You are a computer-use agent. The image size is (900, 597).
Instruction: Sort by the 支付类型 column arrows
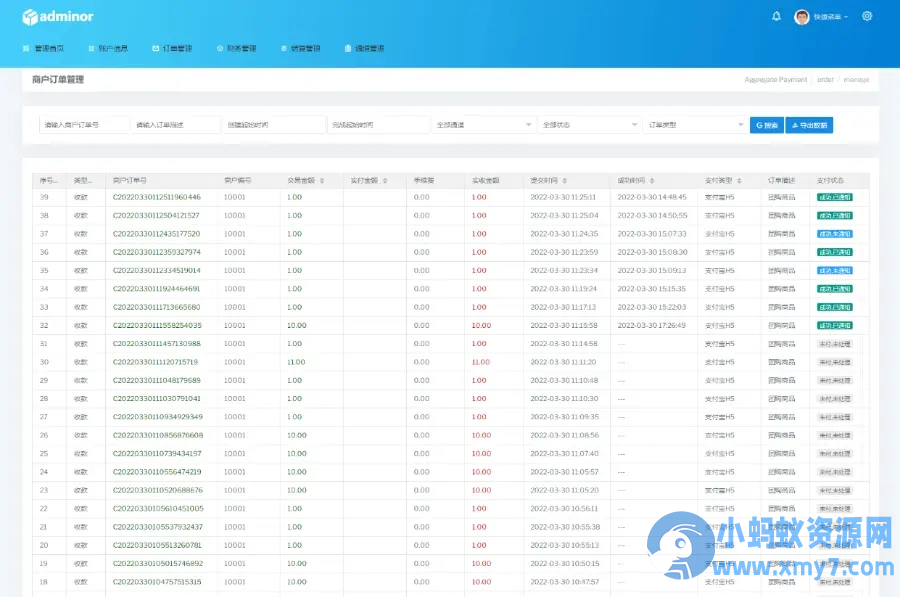click(x=739, y=180)
